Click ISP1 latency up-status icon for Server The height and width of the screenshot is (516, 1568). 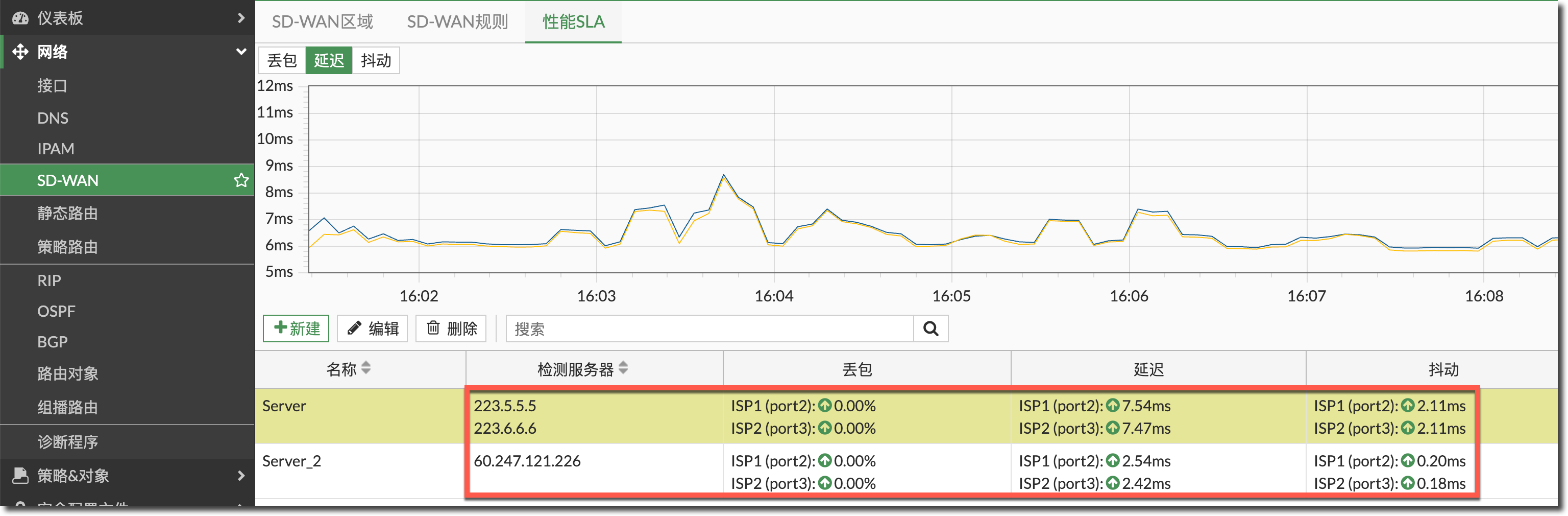click(x=1113, y=406)
